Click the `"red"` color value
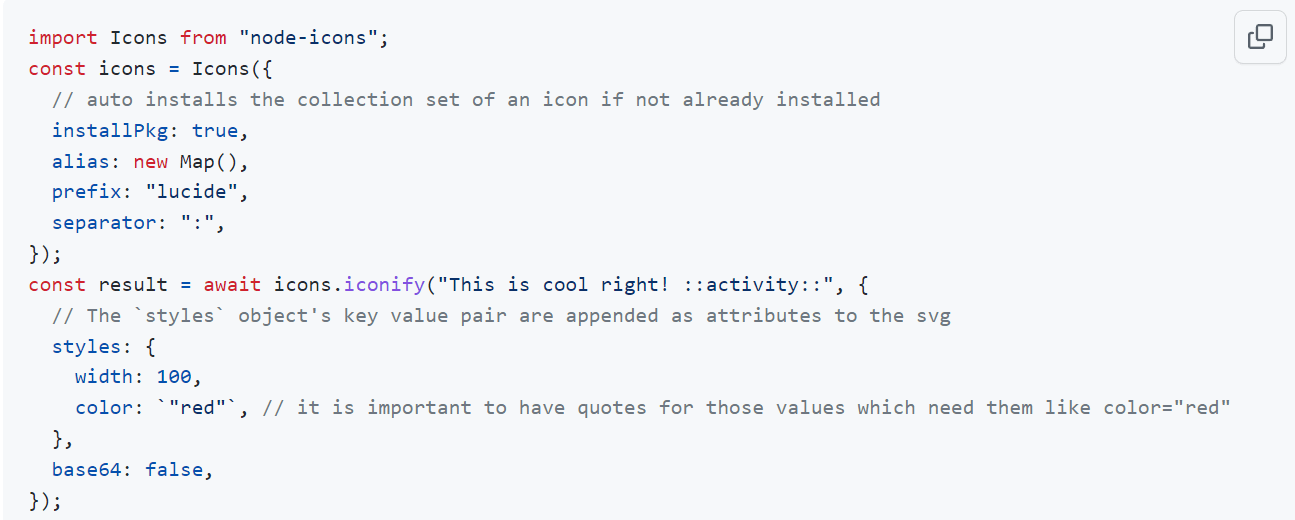 197,408
